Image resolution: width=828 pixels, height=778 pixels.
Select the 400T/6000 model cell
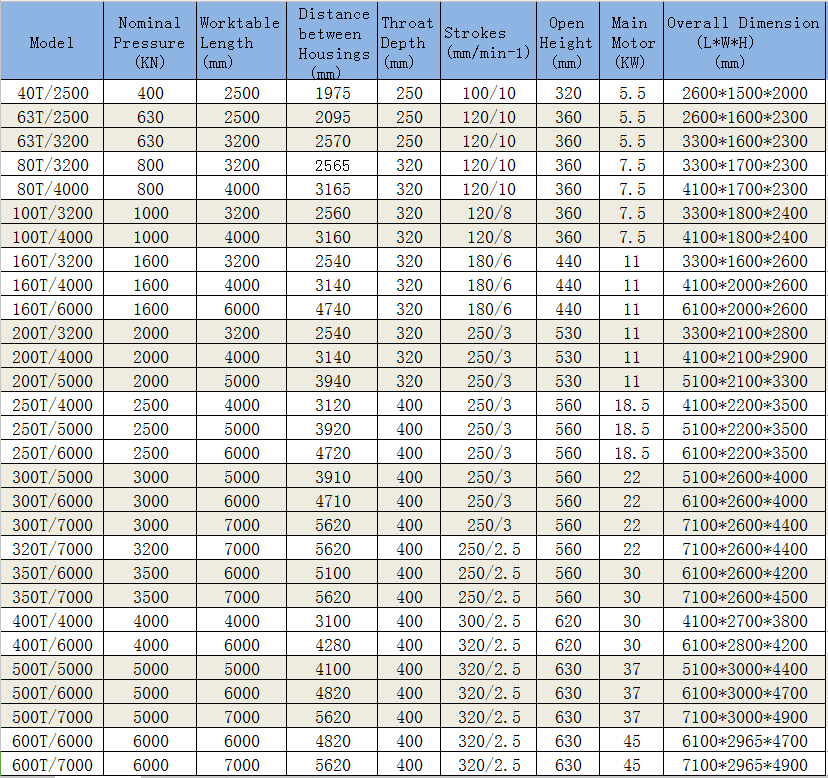53,645
